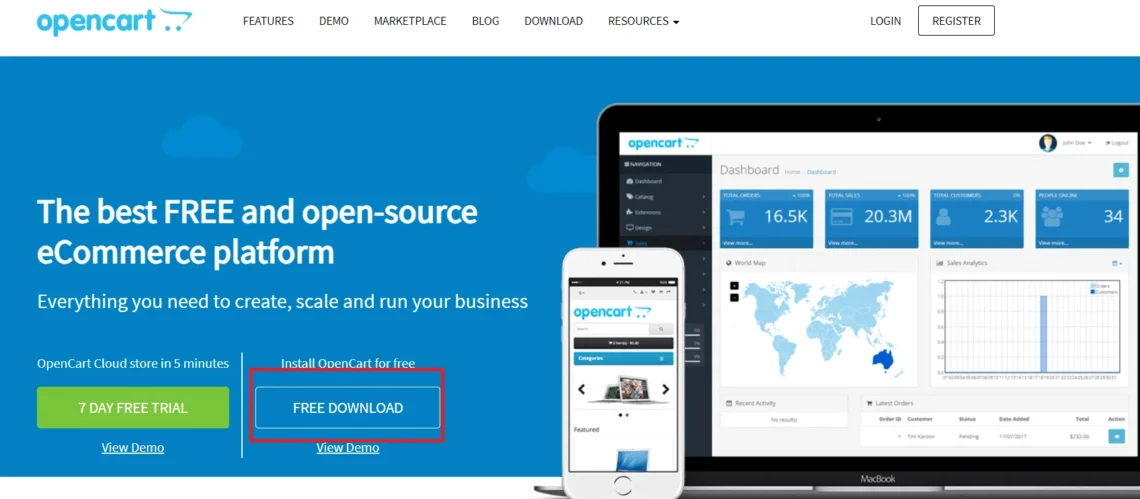
Task: Start the 7 DAY FREE TRIAL
Action: (x=133, y=407)
